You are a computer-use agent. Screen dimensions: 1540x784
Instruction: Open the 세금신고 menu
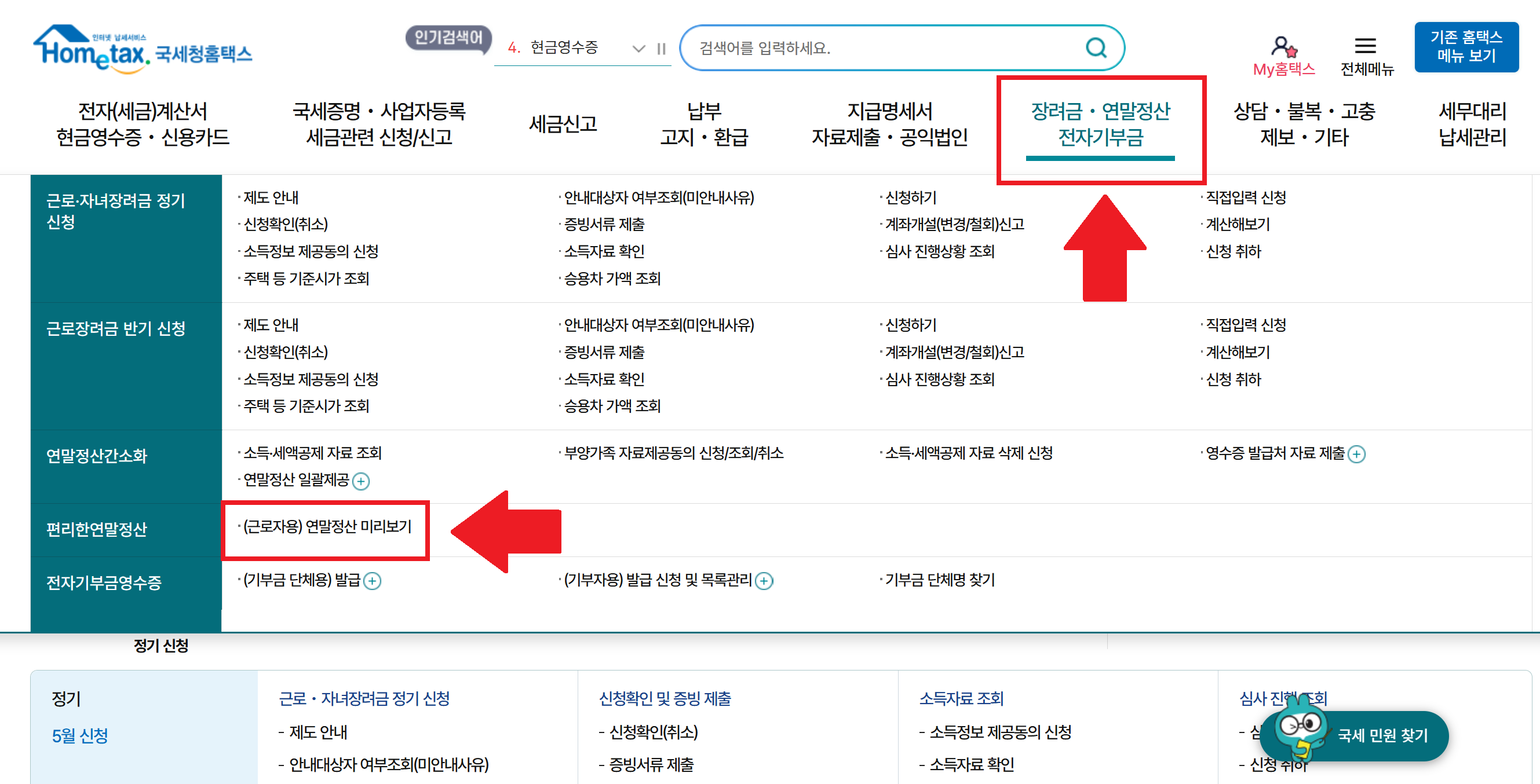coord(563,124)
